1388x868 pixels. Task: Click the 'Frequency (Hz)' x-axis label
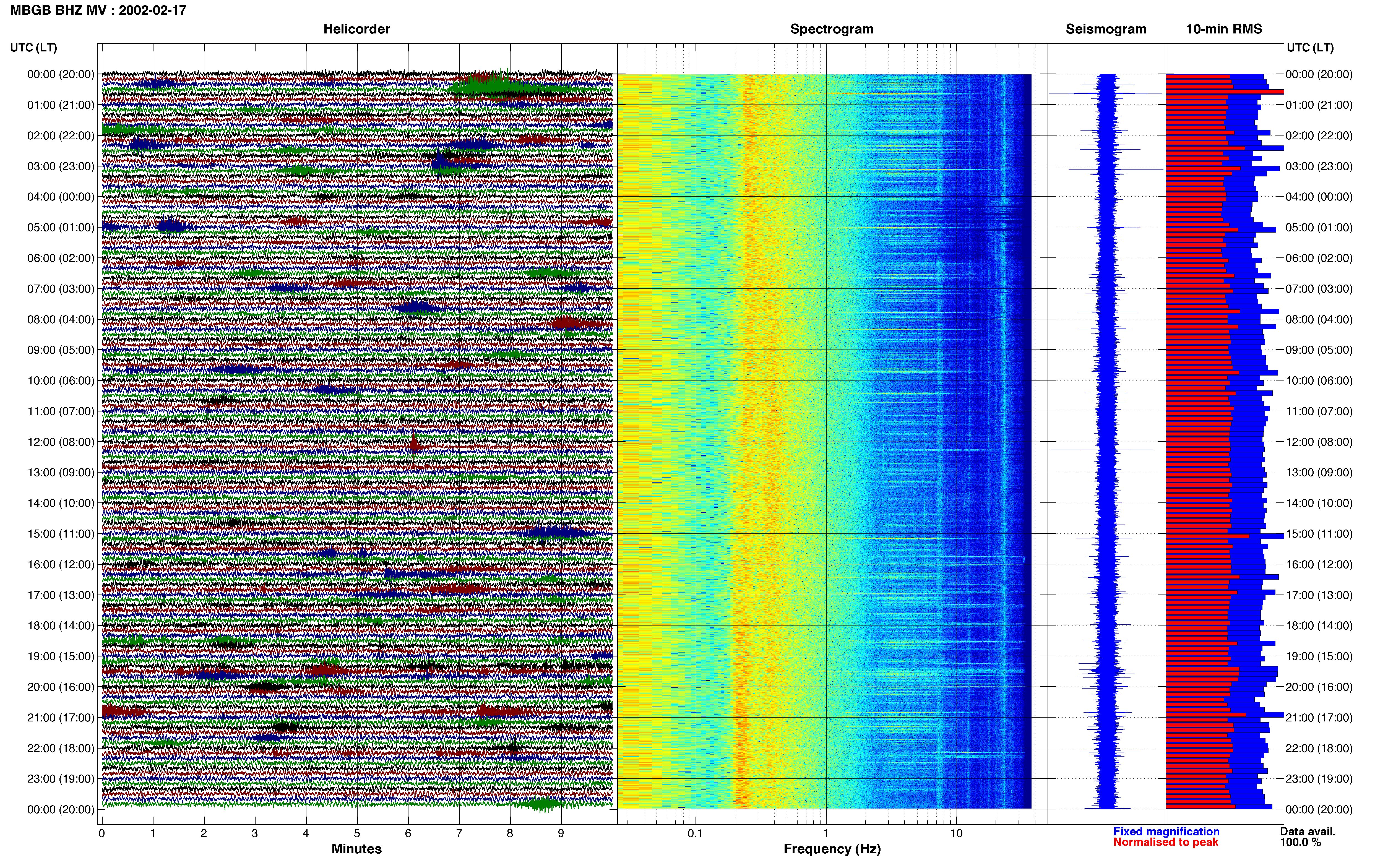[832, 849]
